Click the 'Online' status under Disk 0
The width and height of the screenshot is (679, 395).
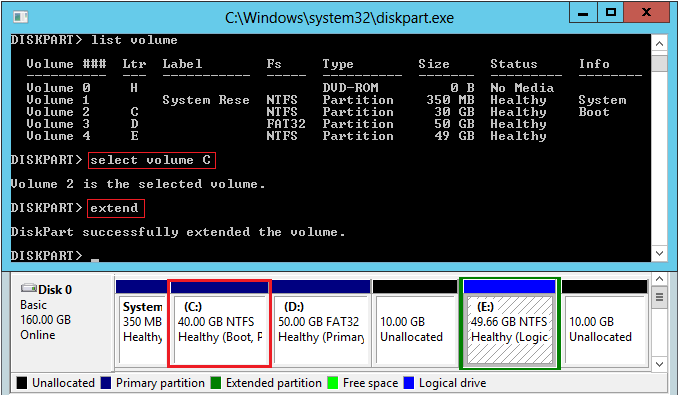[38, 335]
